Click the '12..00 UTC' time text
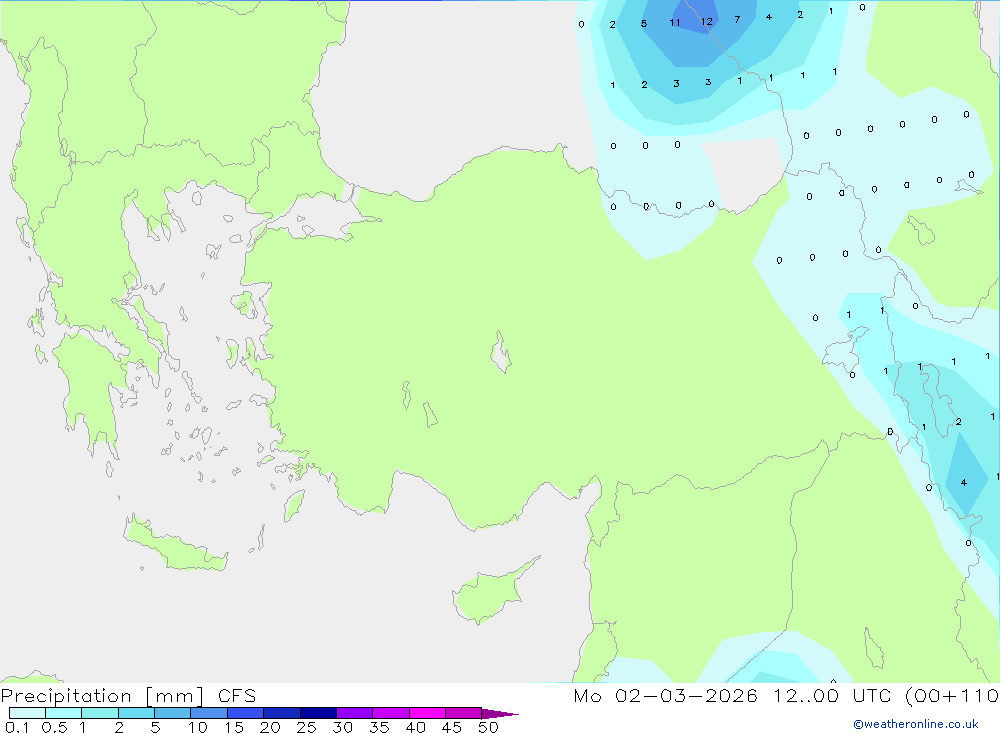1000x733 pixels. point(832,695)
